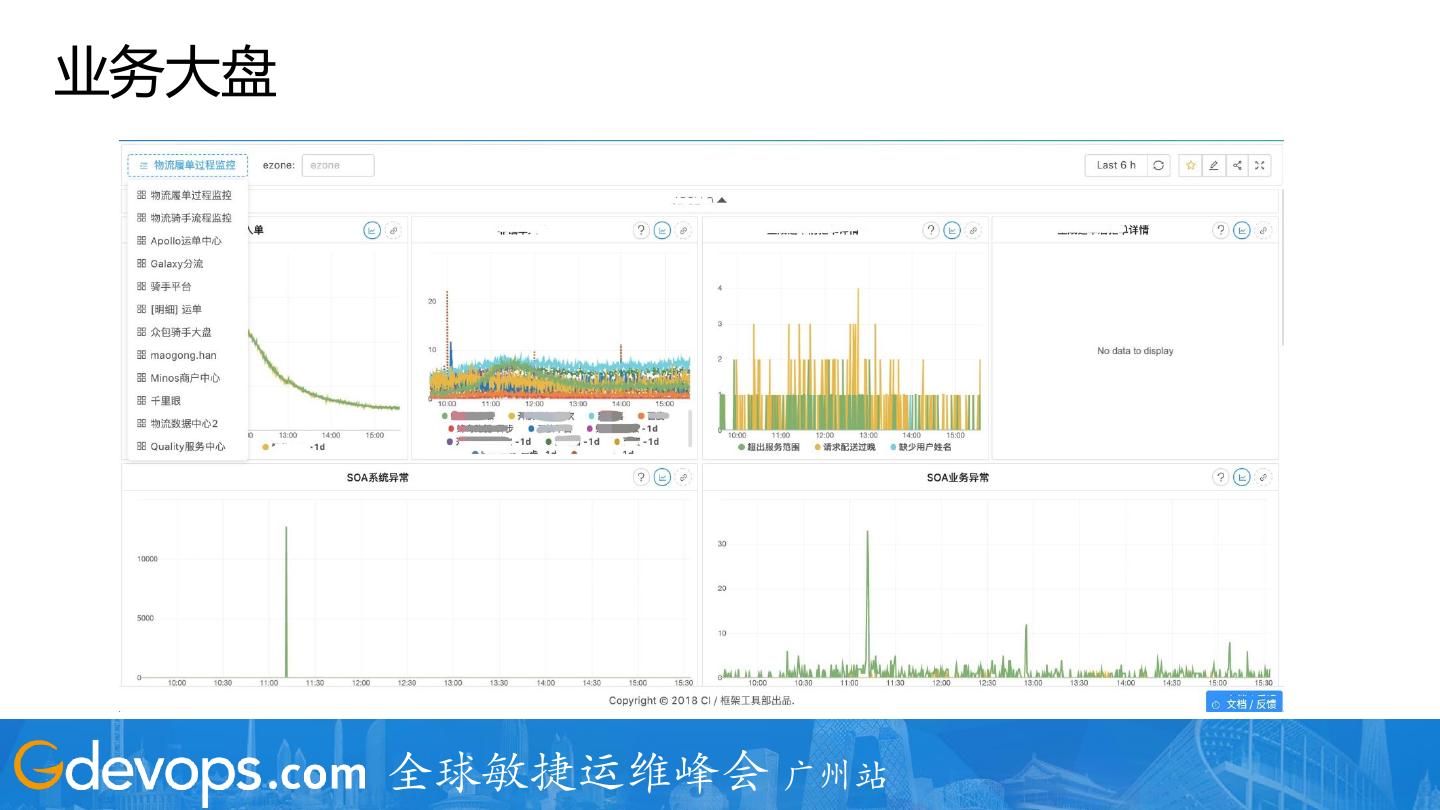Viewport: 1440px width, 810px height.
Task: Click the link icon on the green curve panel
Action: pyautogui.click(x=394, y=230)
